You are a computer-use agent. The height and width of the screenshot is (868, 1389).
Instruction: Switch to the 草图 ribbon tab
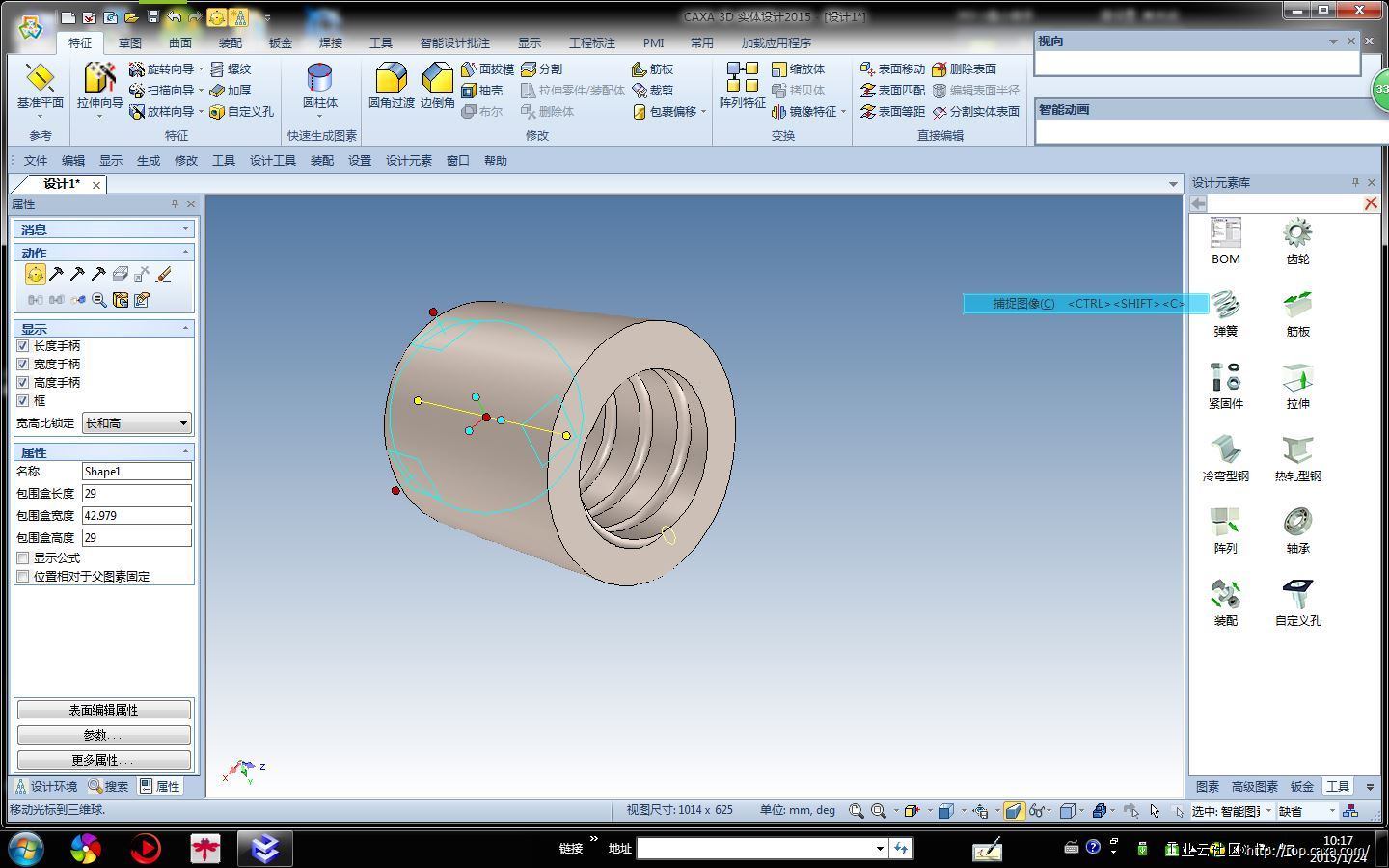(130, 43)
